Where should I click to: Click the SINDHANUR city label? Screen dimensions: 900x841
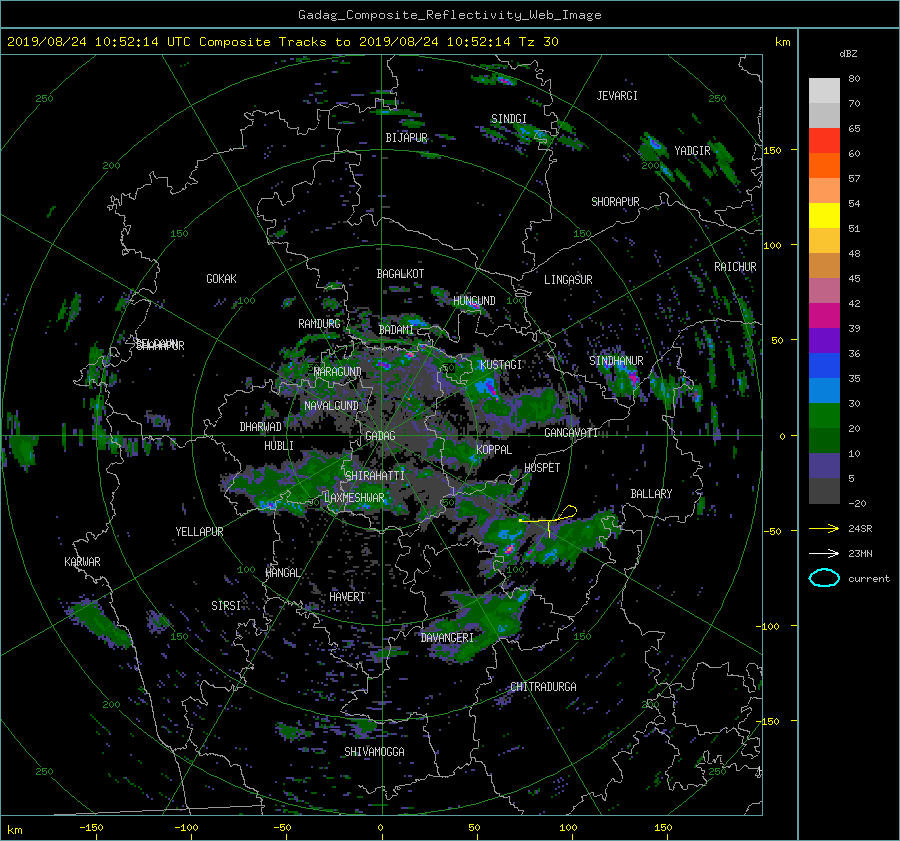616,361
